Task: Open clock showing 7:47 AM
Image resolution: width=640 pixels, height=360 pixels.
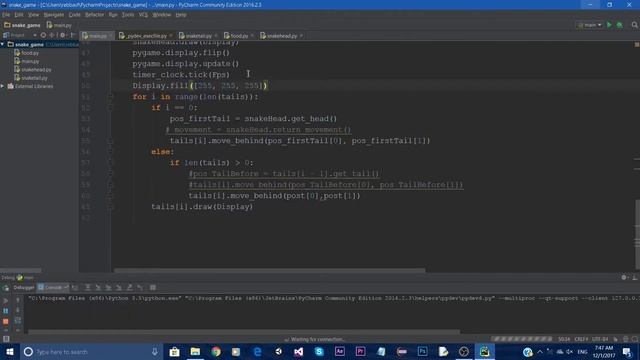Action: 604,351
